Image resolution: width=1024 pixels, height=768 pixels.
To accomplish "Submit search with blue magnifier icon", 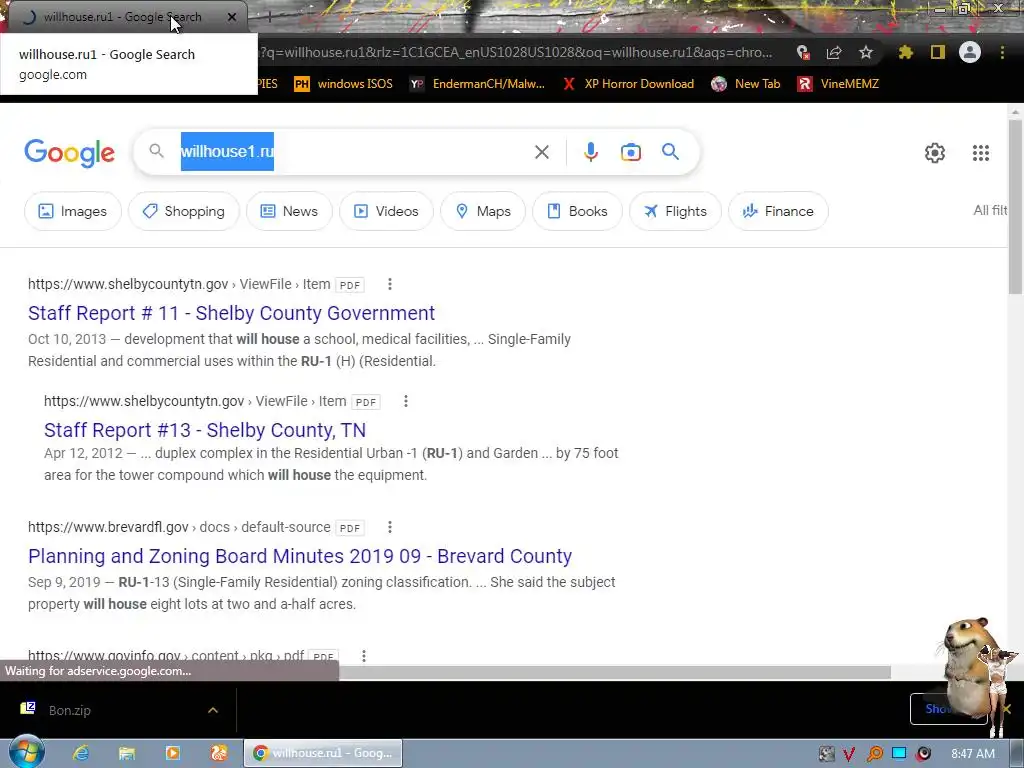I will 670,152.
